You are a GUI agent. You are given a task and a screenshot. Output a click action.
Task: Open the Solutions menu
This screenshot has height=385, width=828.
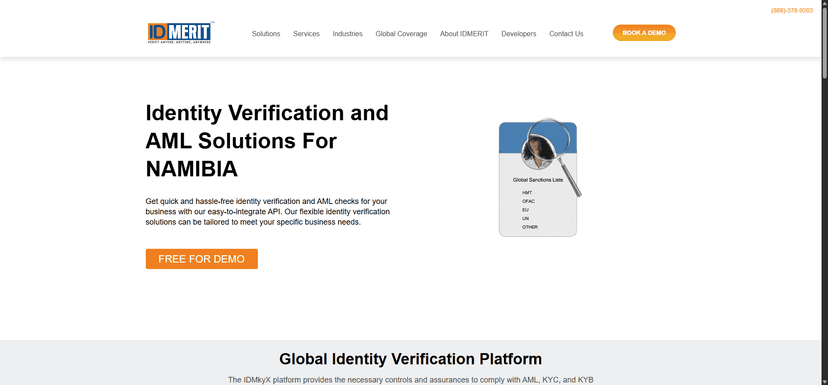pos(266,34)
